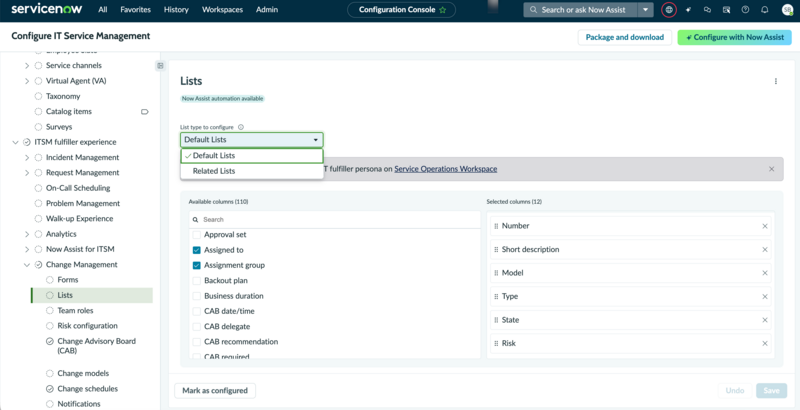Open the All menu

(103, 10)
